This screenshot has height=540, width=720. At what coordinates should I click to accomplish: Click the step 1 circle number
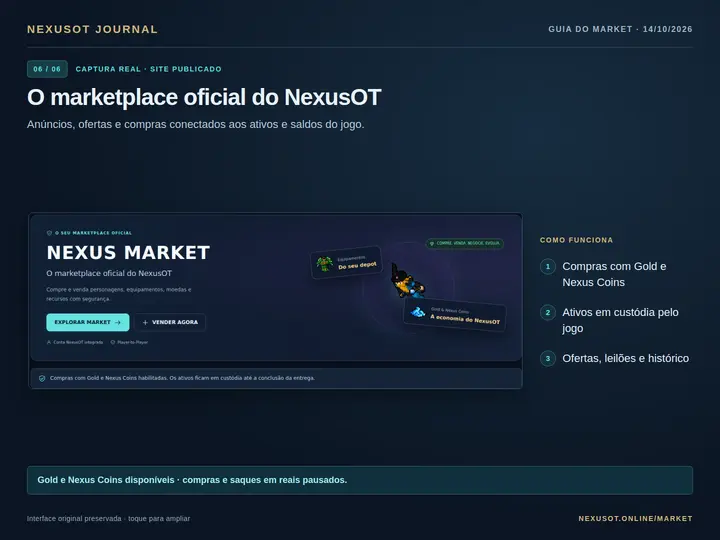pyautogui.click(x=548, y=267)
